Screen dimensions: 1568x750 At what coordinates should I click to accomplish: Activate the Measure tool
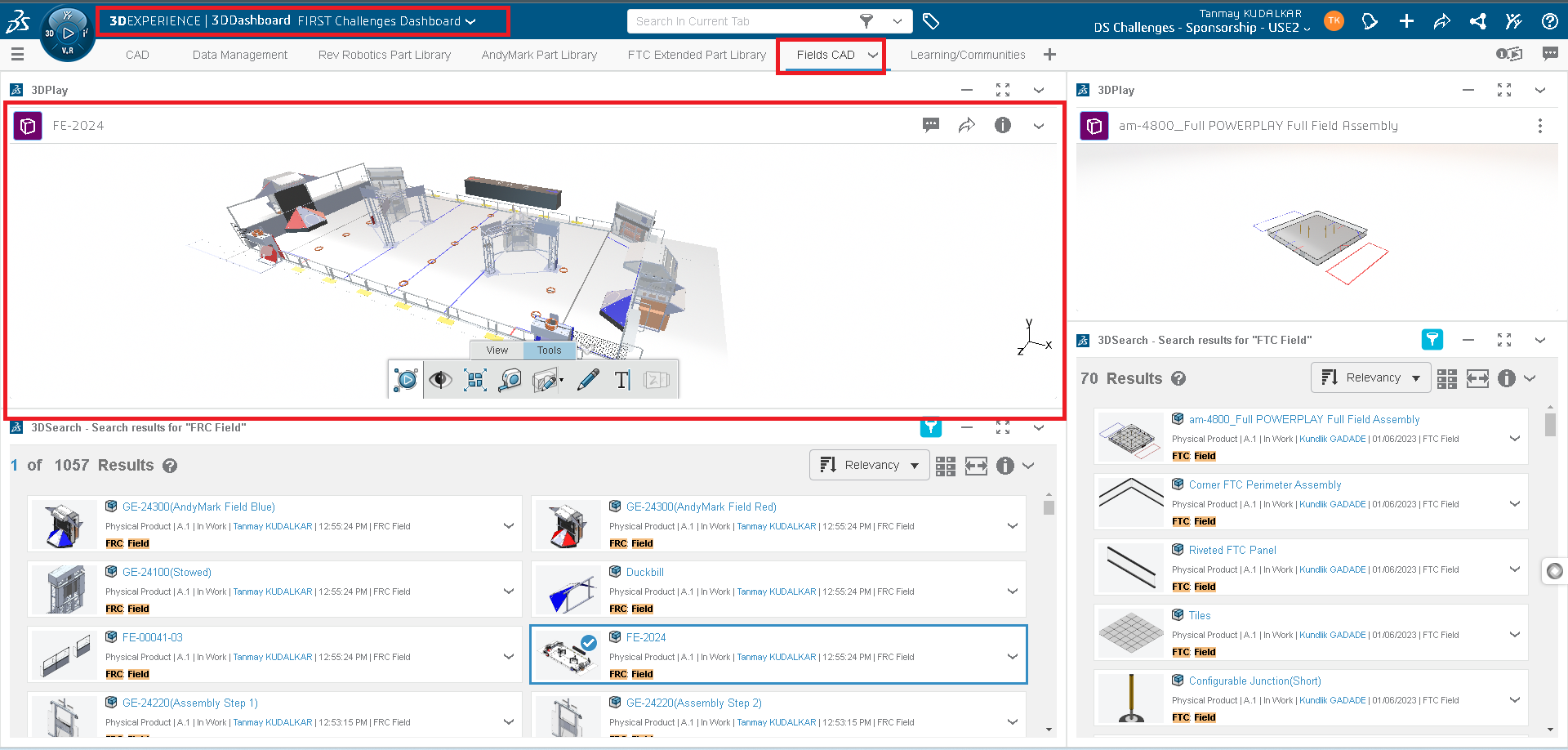(510, 379)
